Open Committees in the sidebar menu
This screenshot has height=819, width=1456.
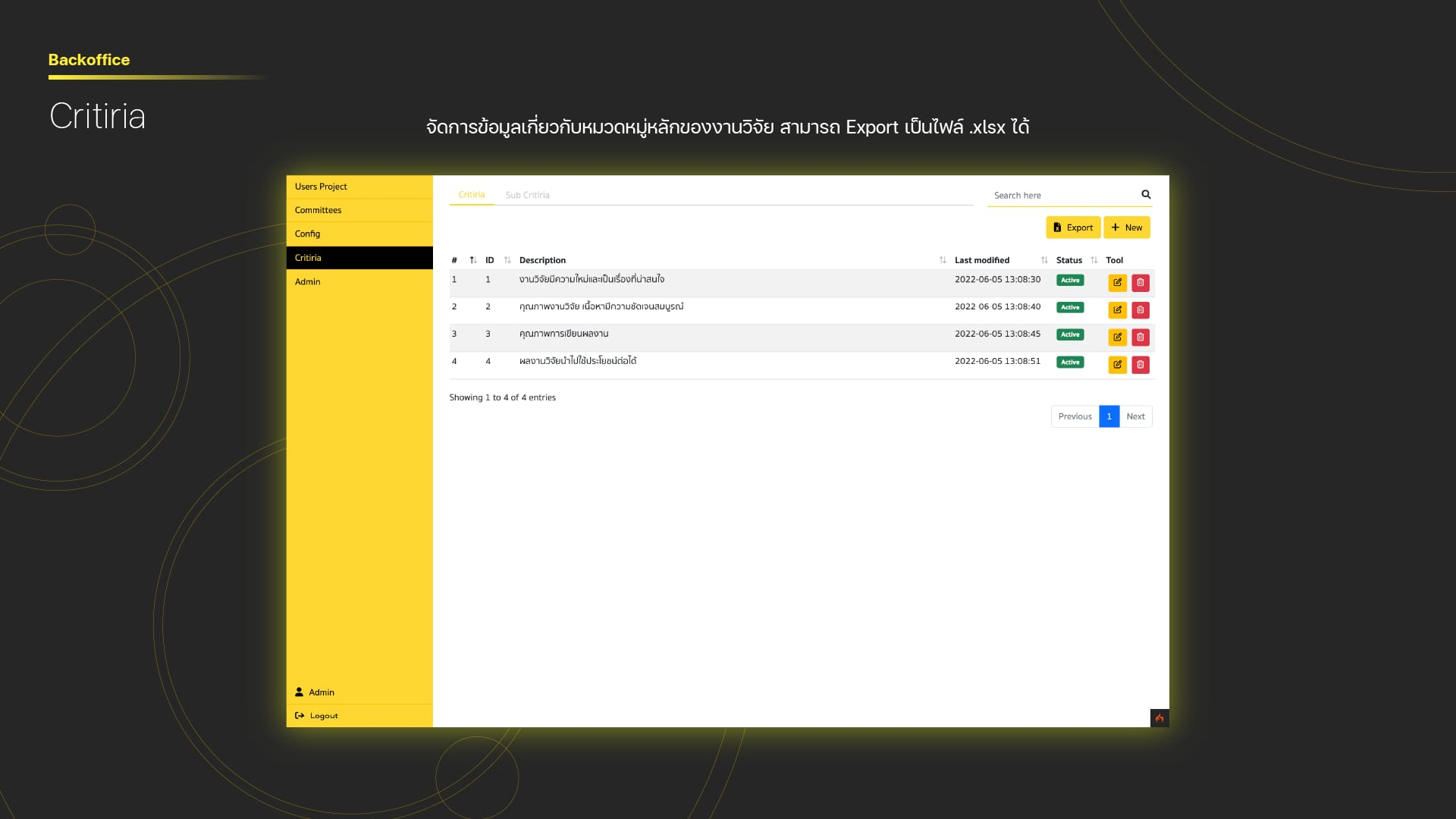pyautogui.click(x=318, y=210)
